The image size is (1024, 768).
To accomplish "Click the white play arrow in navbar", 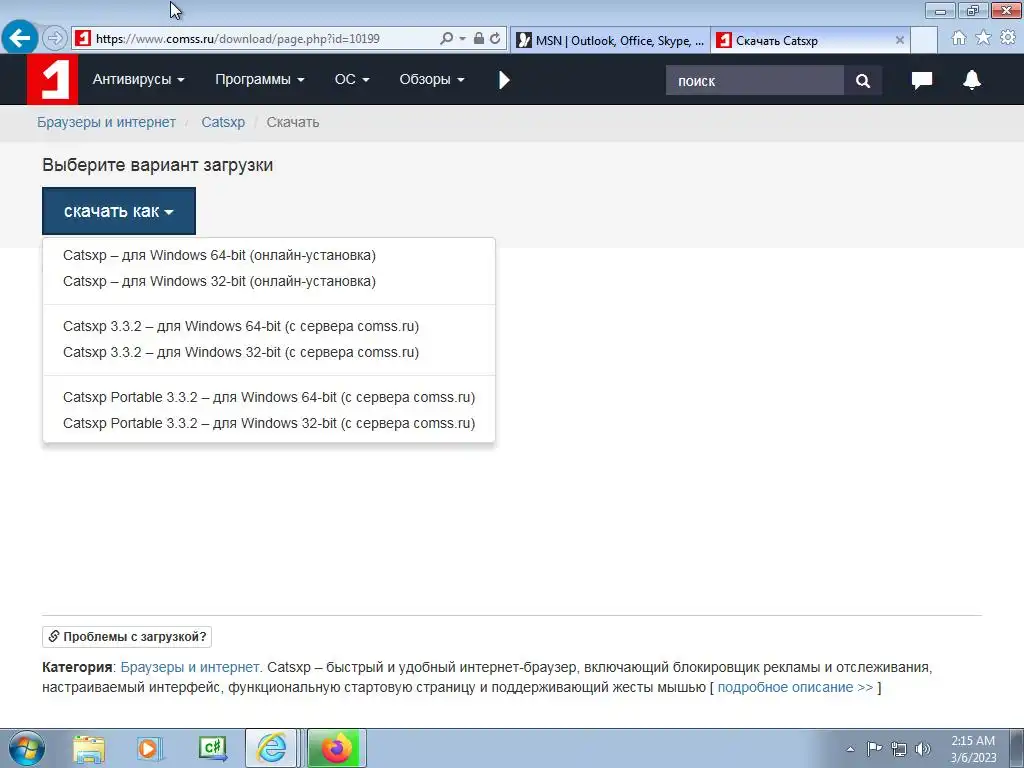I will pyautogui.click(x=504, y=80).
